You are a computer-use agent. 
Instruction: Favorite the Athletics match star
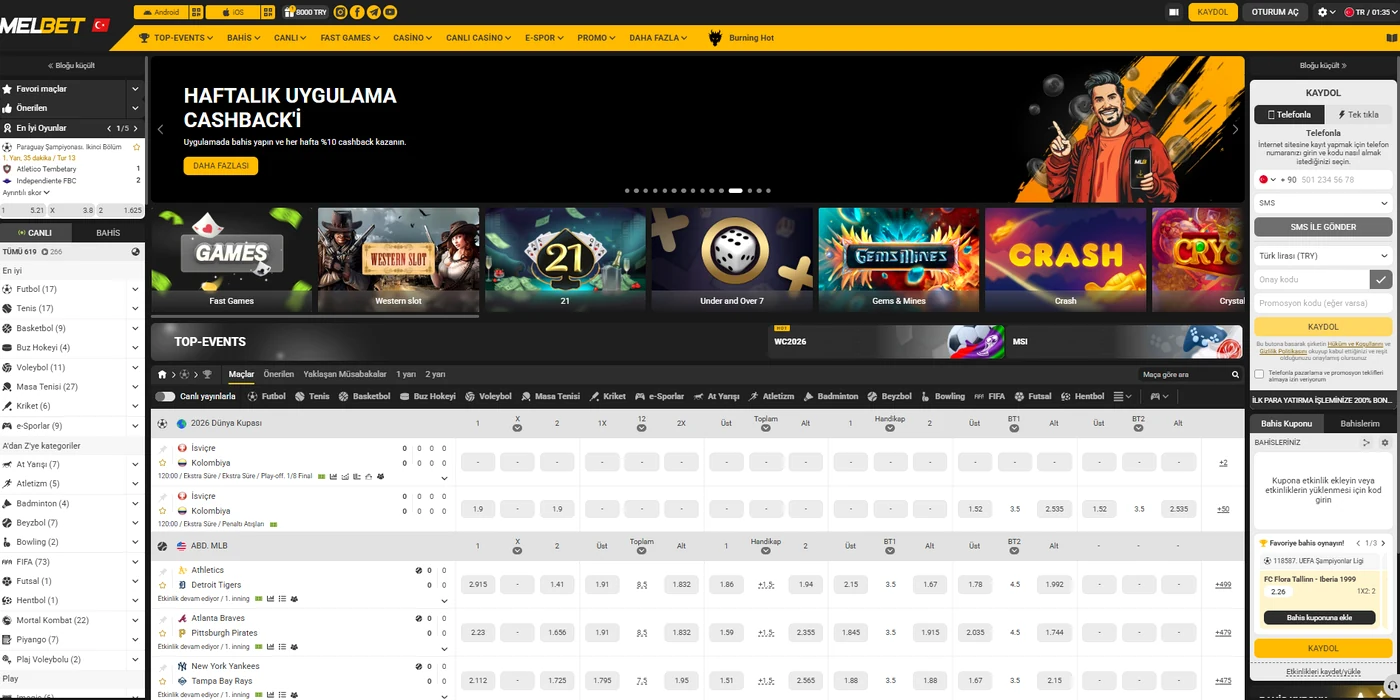[x=162, y=585]
